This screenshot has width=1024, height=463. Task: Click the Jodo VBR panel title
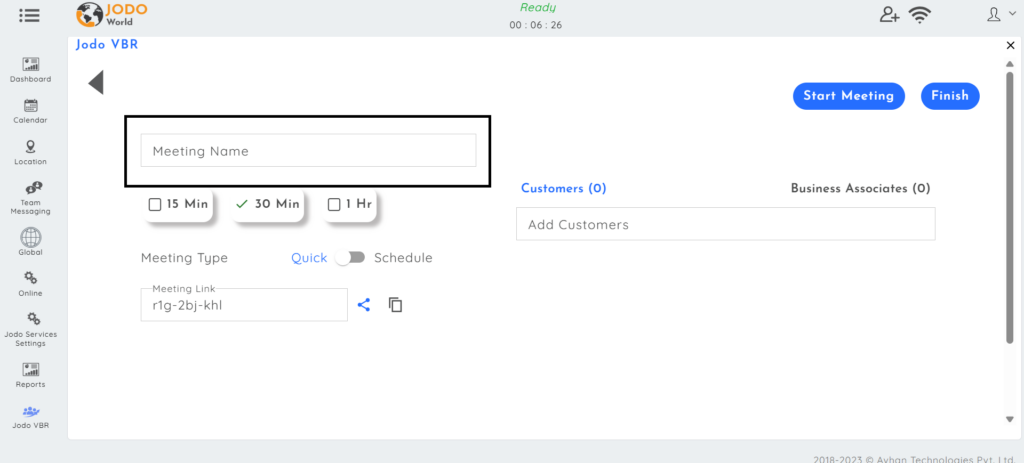pyautogui.click(x=107, y=45)
